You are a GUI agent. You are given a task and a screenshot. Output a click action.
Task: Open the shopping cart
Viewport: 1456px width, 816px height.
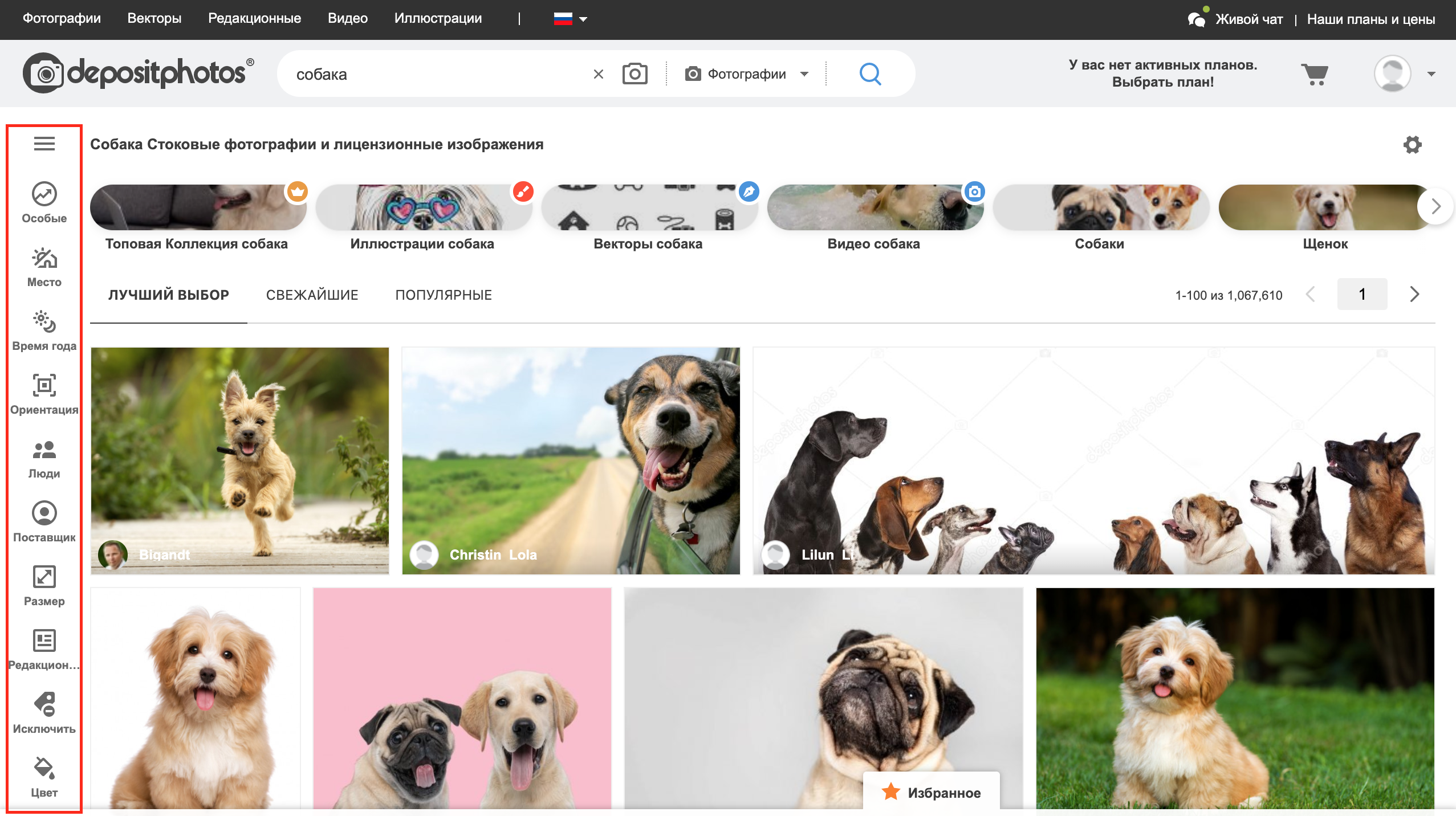click(1315, 74)
